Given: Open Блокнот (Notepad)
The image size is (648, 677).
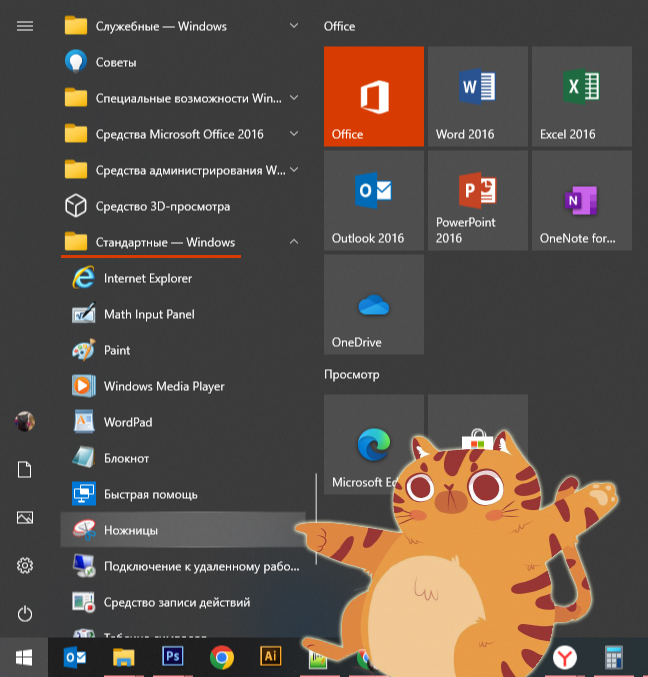Looking at the screenshot, I should [126, 458].
